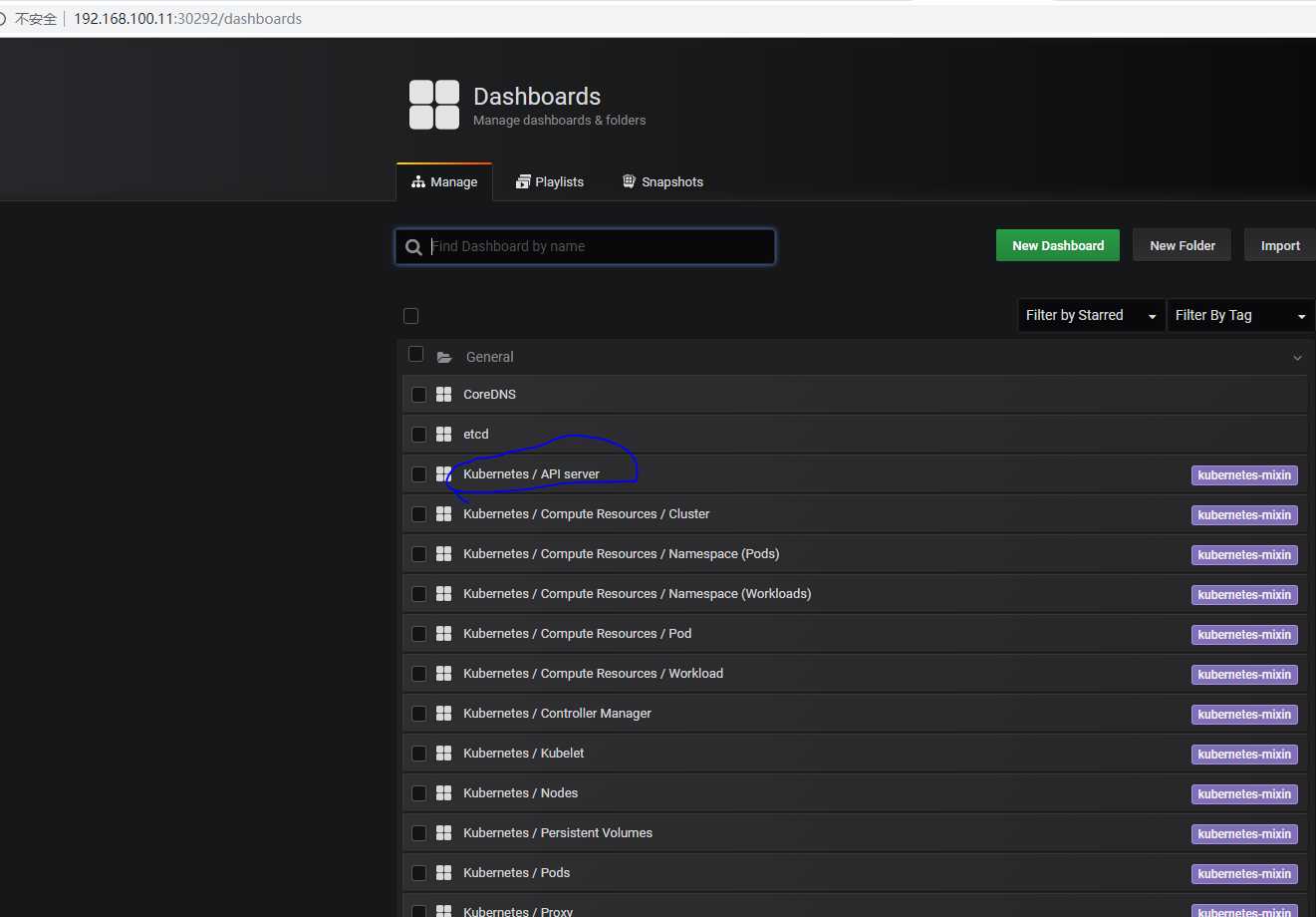Click the Import button
1316x917 pixels.
pos(1280,245)
